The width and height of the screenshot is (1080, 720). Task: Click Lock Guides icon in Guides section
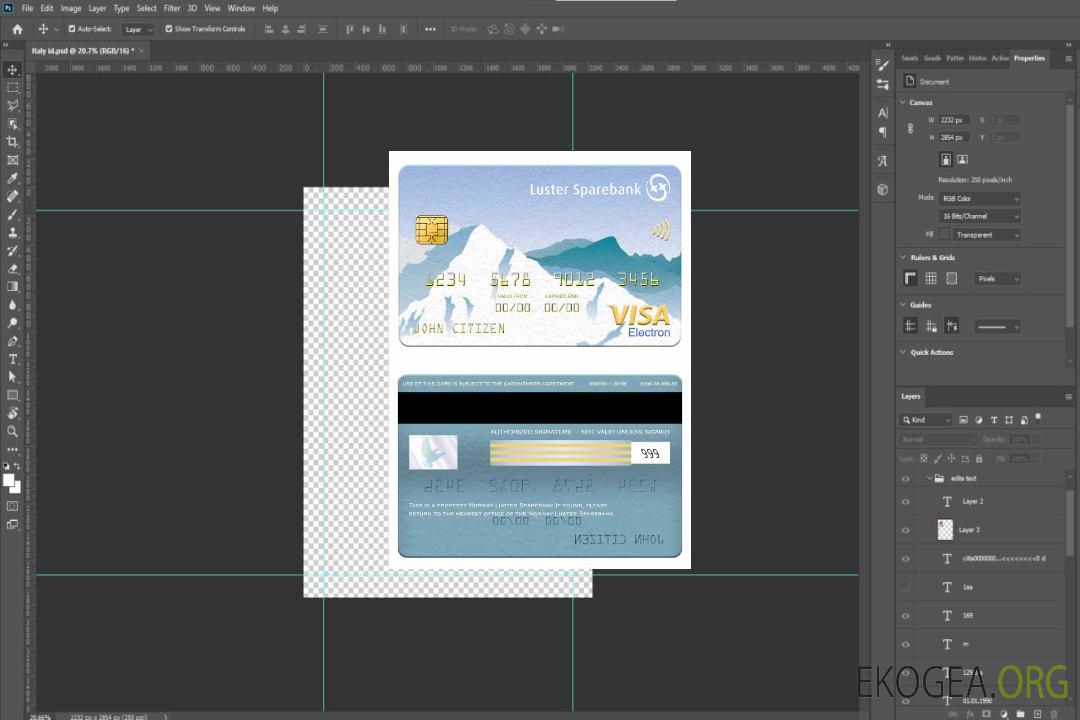(931, 327)
